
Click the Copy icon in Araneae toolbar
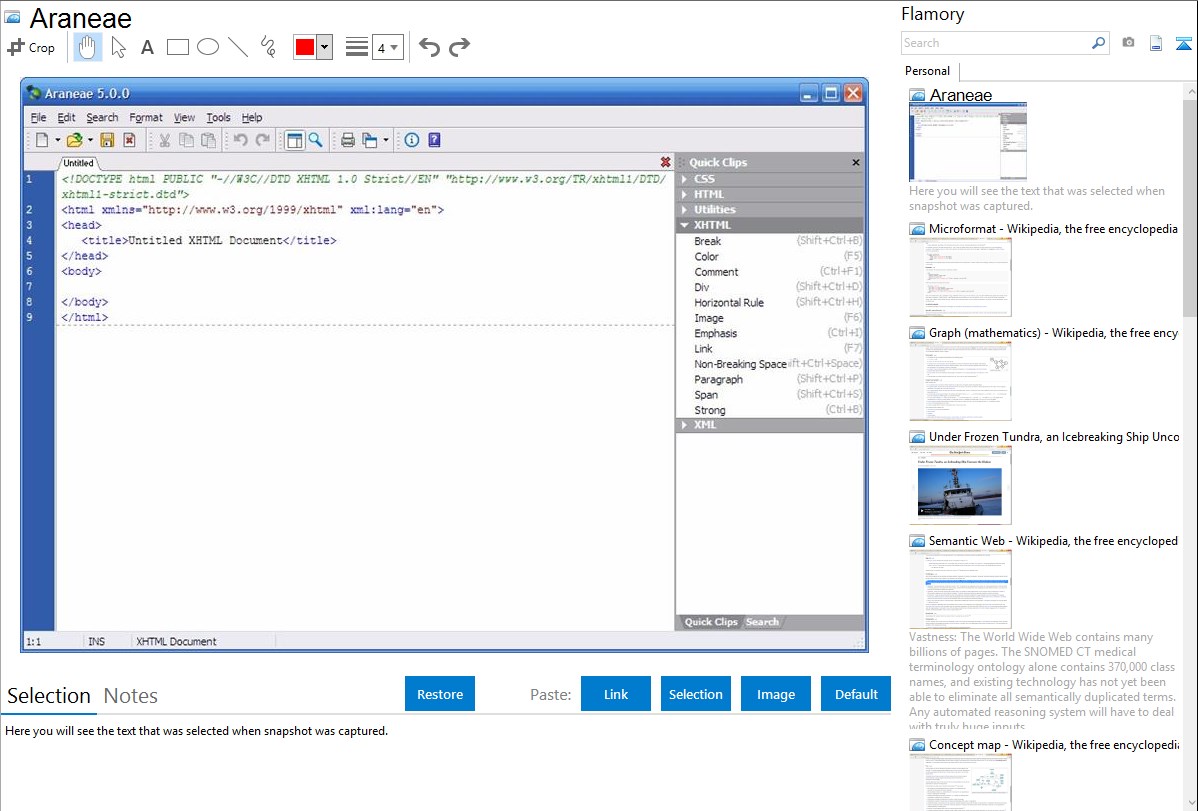pos(186,140)
